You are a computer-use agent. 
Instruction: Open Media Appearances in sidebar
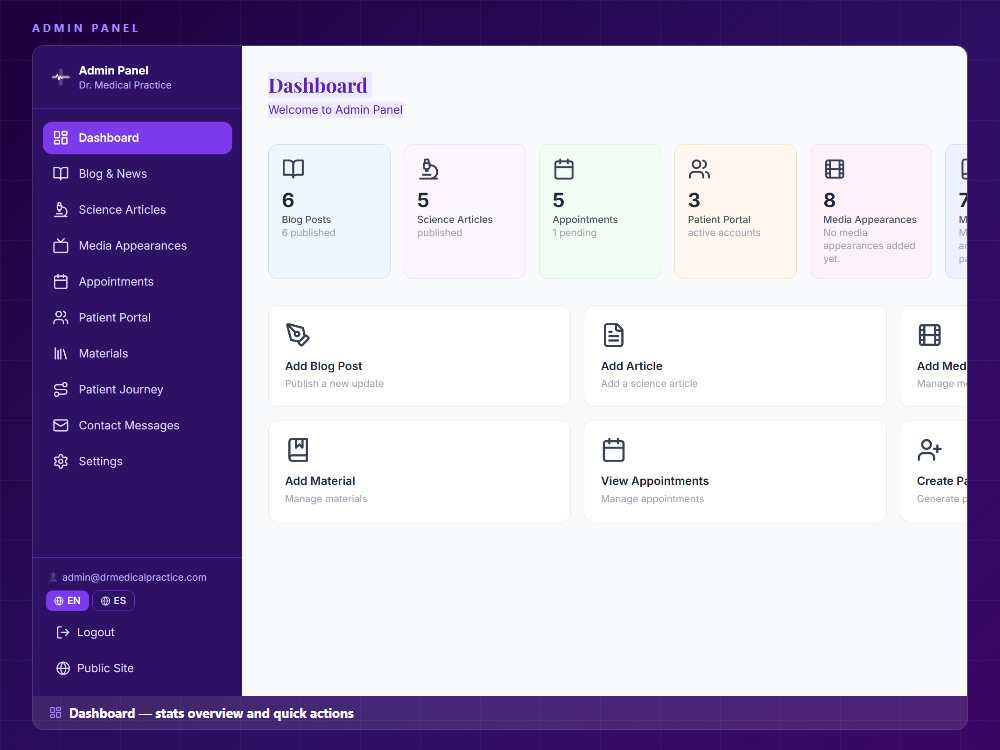point(137,246)
